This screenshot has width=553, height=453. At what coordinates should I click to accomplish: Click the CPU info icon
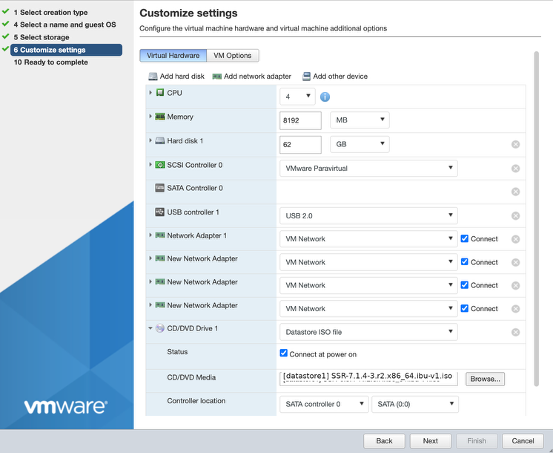(325, 97)
